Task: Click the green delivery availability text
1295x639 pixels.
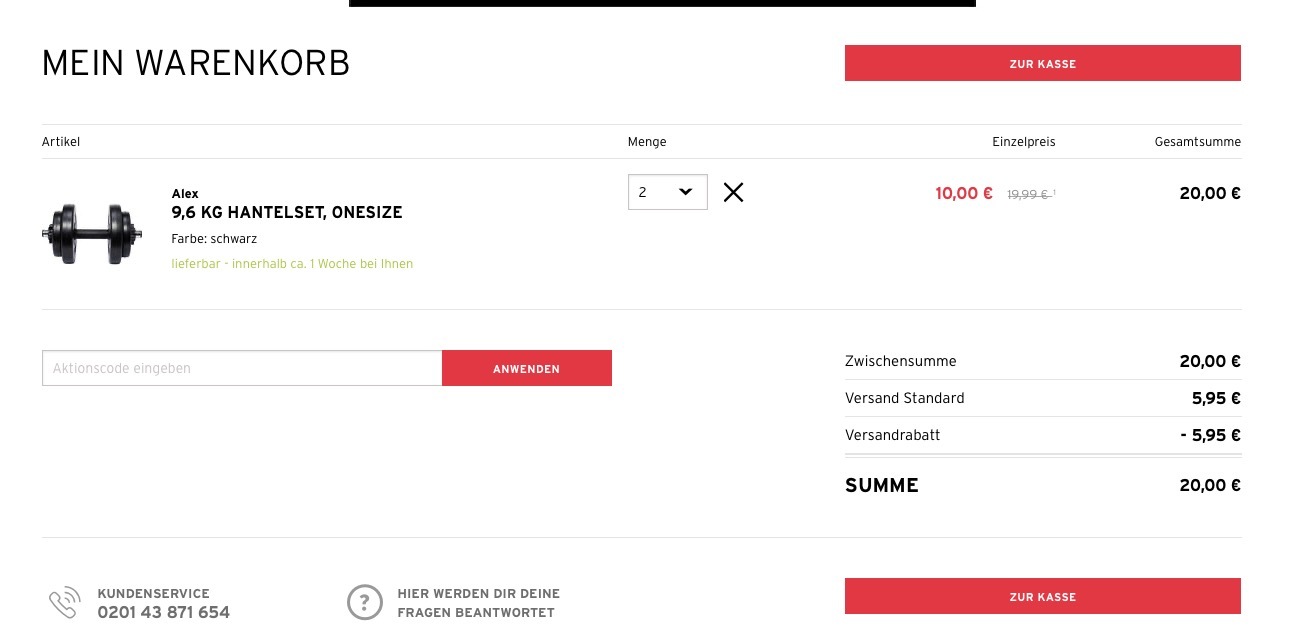Action: coord(292,264)
